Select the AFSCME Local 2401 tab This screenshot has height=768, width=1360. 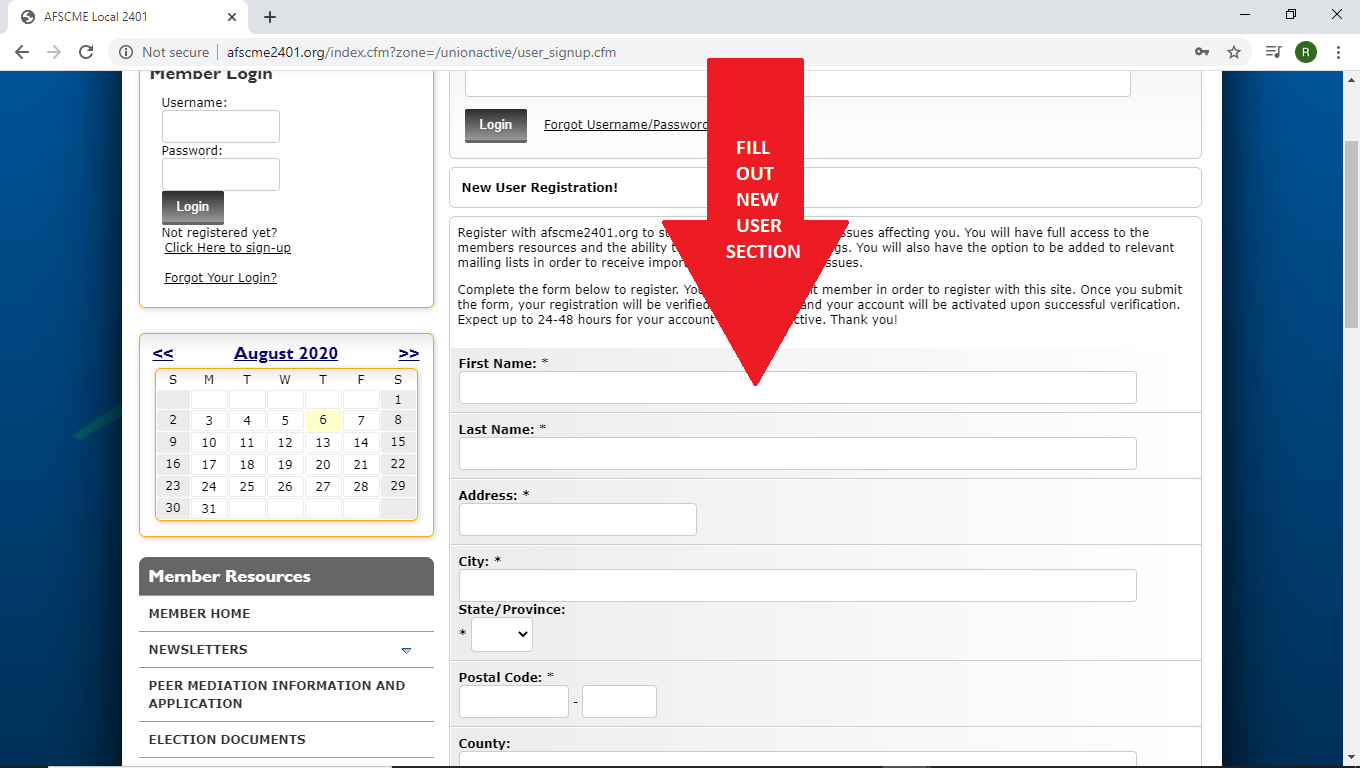pos(129,17)
